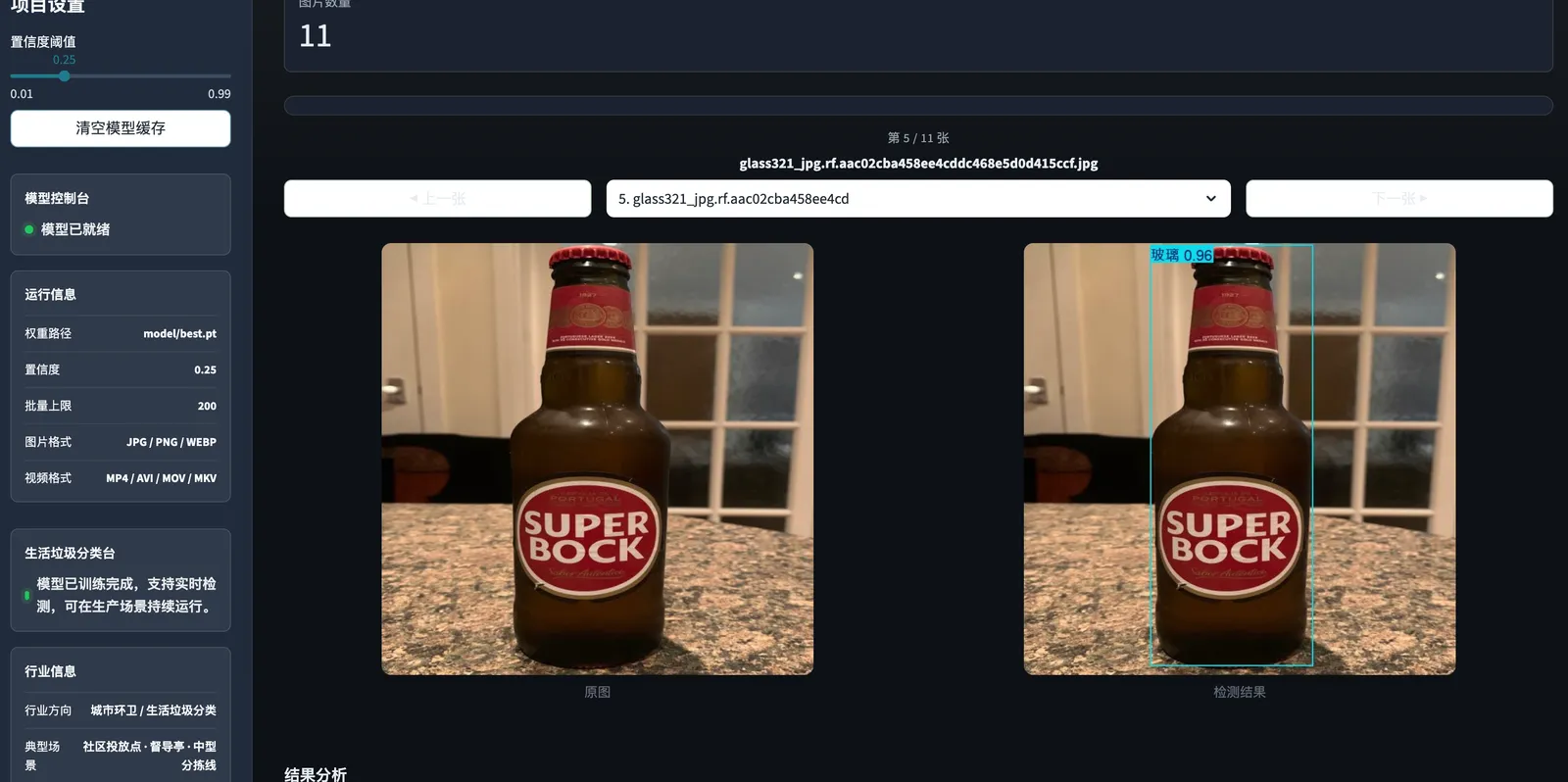Screen dimensions: 1568x782
Task: Go to the previous image with 上一张
Action: [x=437, y=198]
